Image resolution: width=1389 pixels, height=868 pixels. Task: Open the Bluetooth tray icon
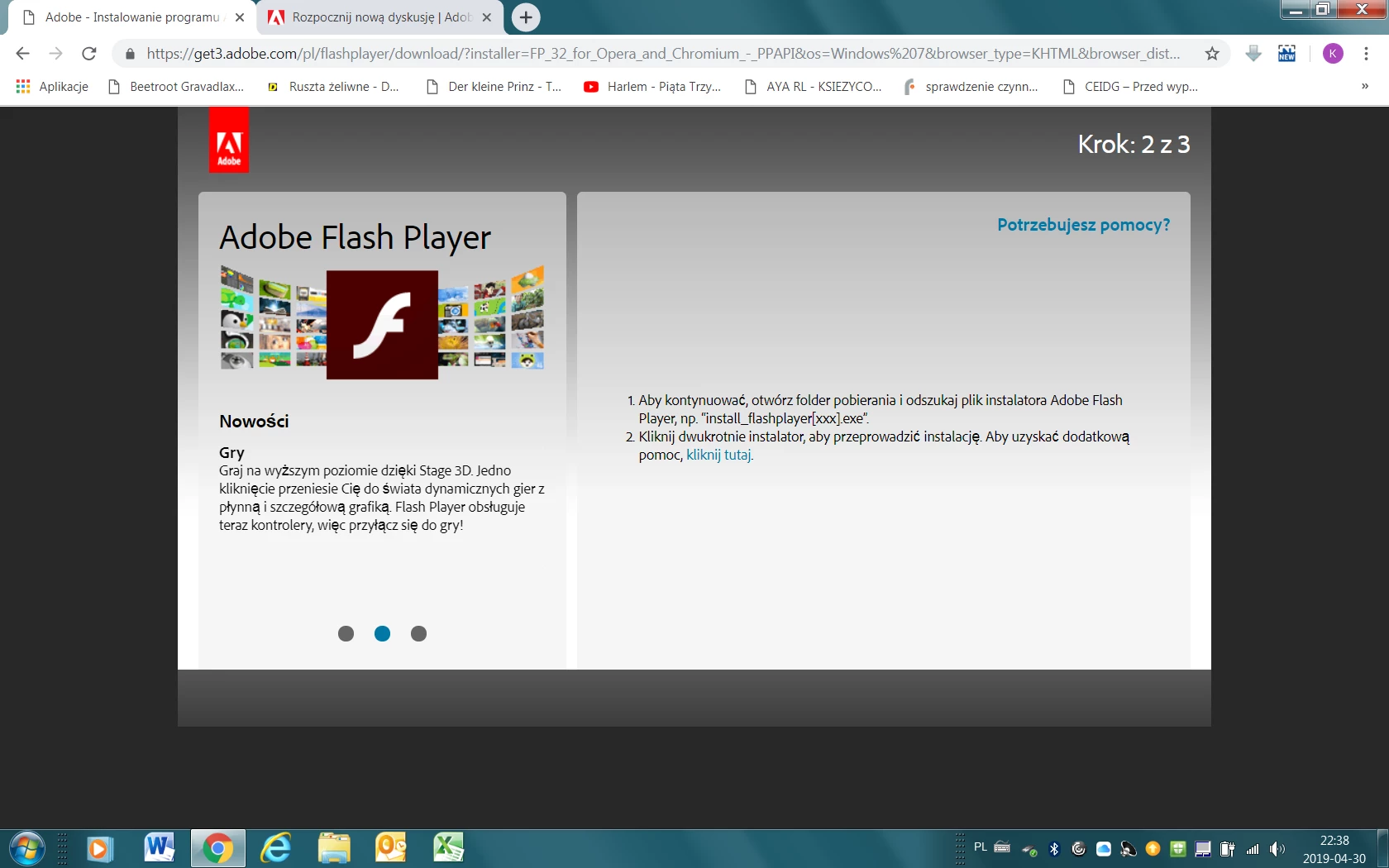tap(1054, 849)
